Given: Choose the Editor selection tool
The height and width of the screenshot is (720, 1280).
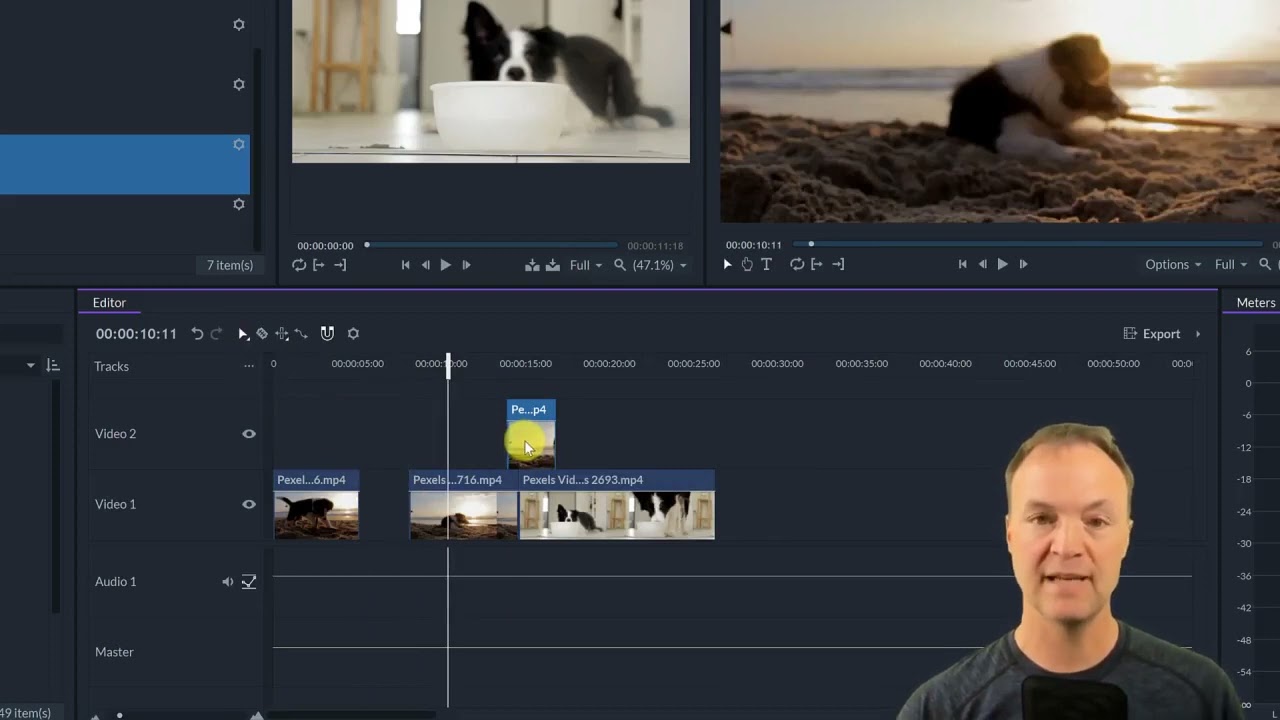Looking at the screenshot, I should [x=243, y=334].
